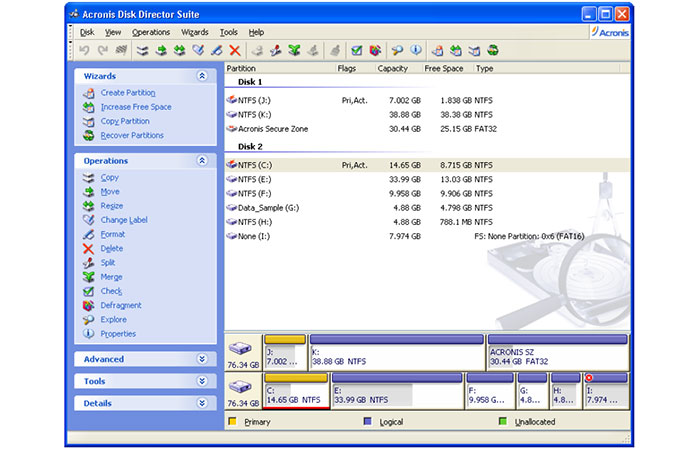Click the Change Label icon in the toolbar

(198, 50)
